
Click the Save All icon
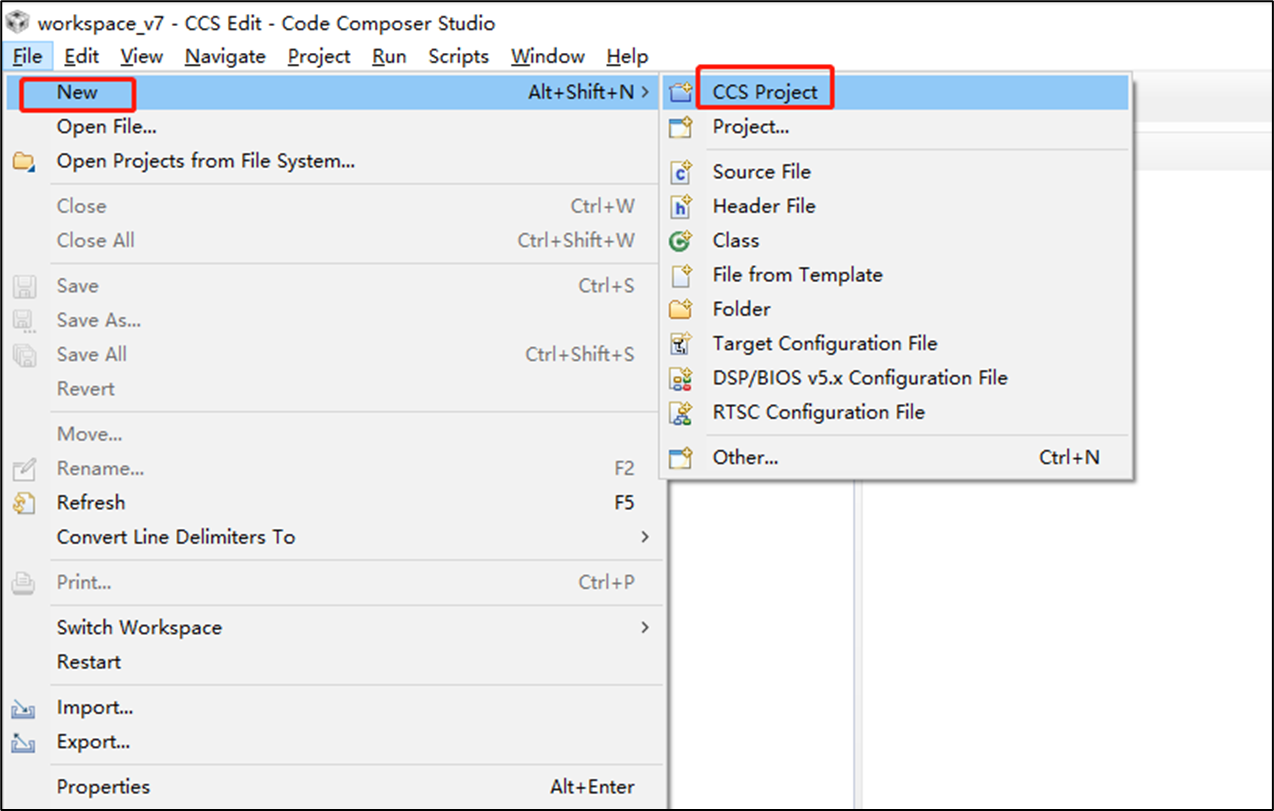coord(24,355)
